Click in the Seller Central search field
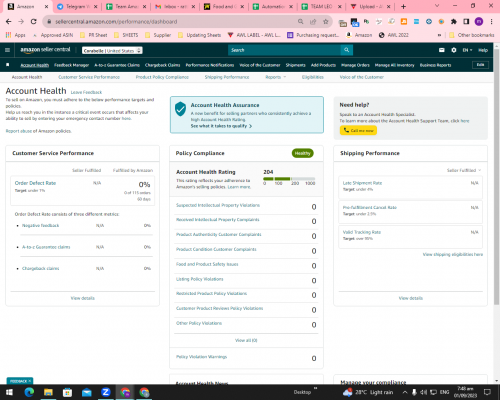500x400 pixels. tap(284, 50)
